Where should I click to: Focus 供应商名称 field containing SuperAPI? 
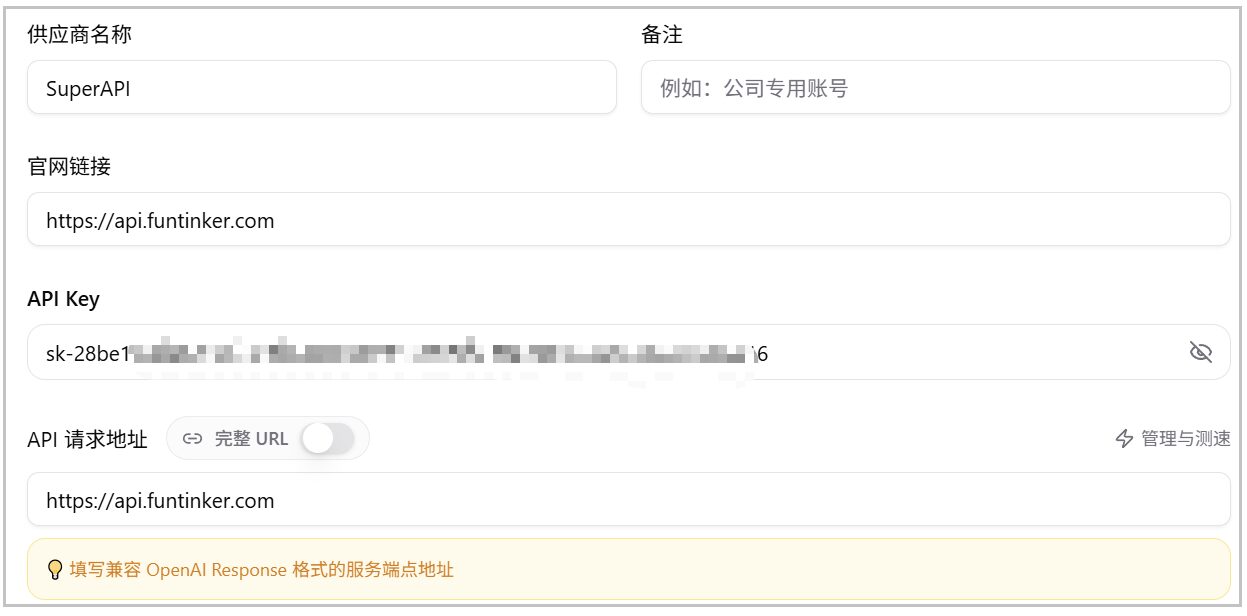click(321, 87)
